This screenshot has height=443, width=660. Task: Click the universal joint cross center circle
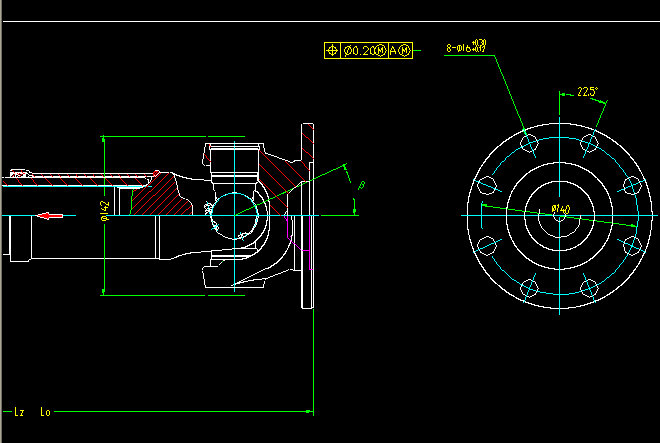coord(233,211)
